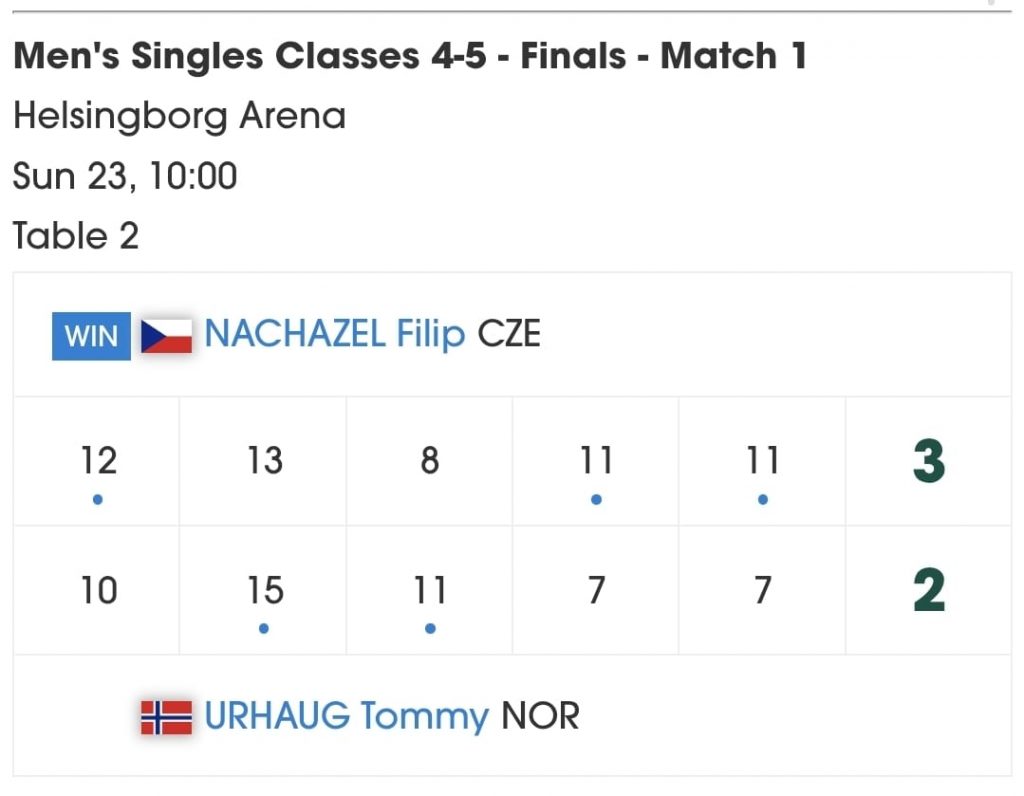This screenshot has width=1024, height=796.
Task: Click the CZE country code
Action: coord(509,334)
